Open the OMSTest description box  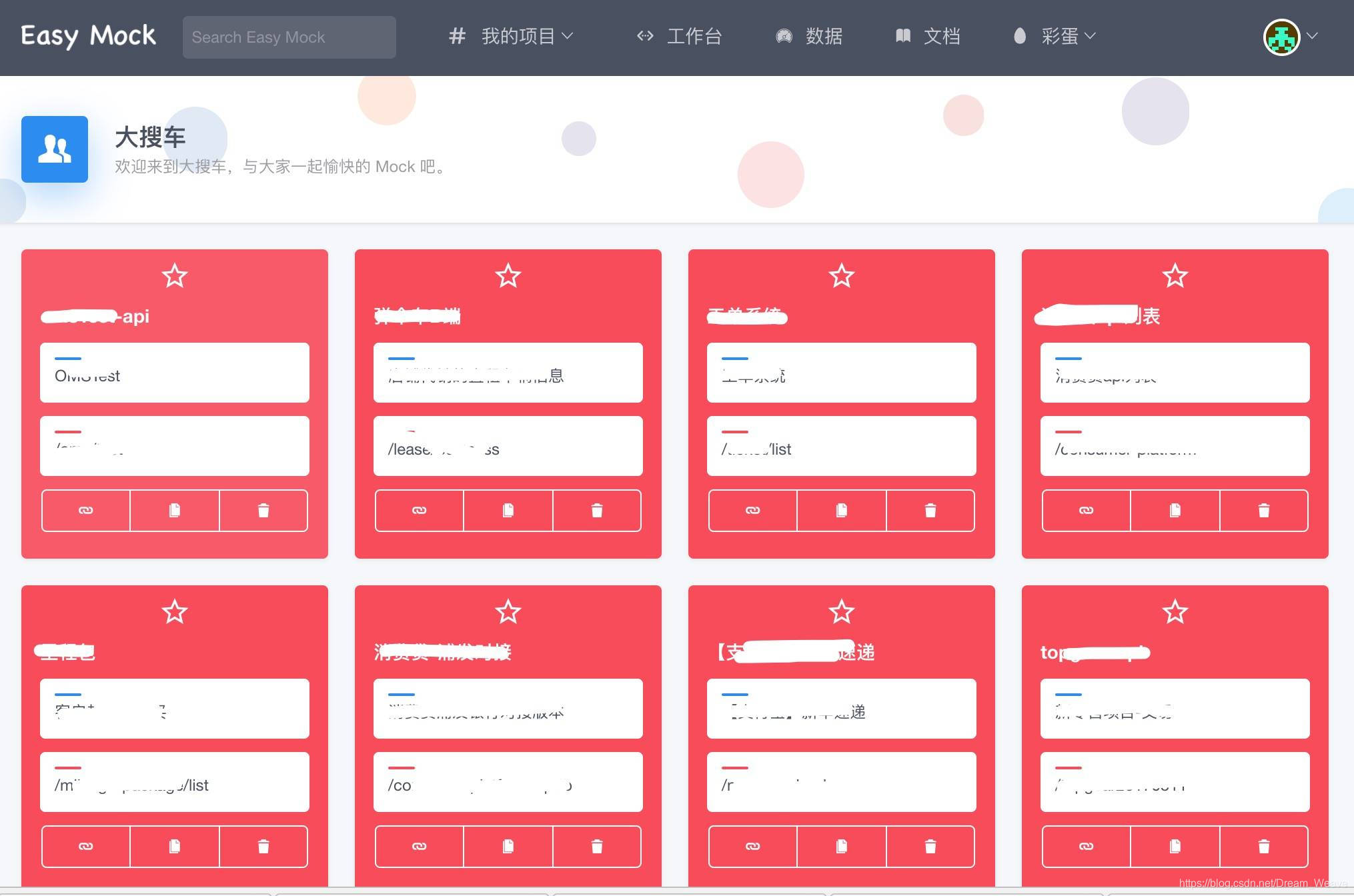(x=175, y=373)
